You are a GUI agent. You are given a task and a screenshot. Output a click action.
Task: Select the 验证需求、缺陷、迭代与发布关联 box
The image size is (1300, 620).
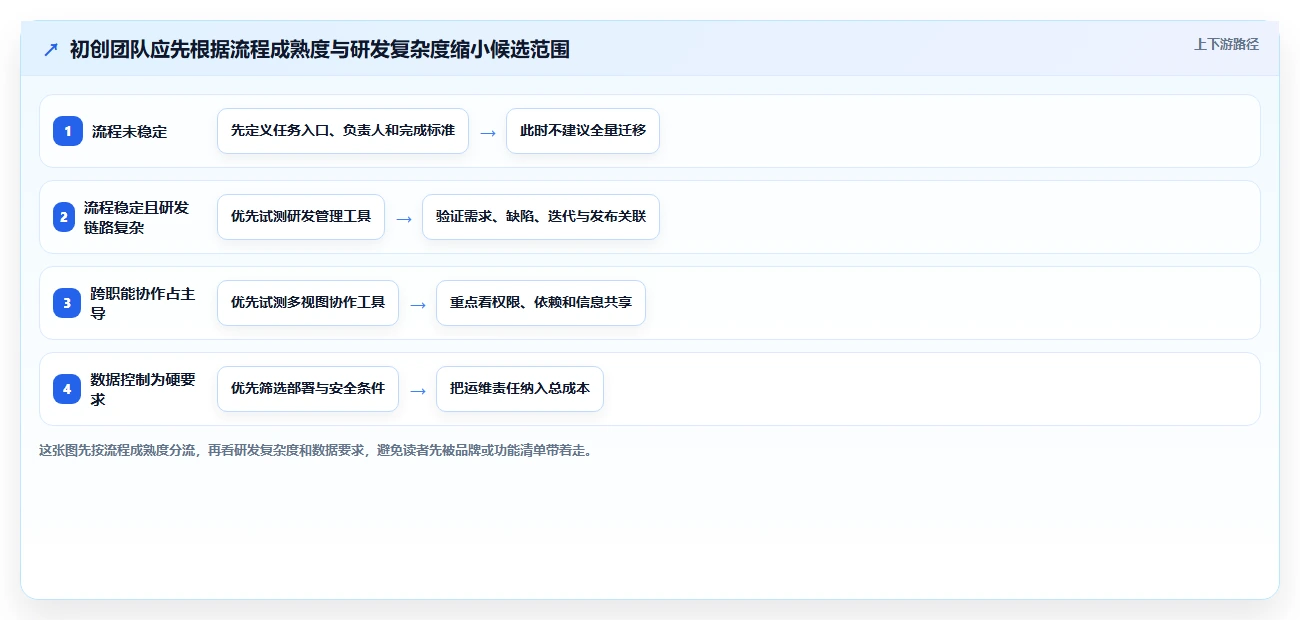[x=541, y=217]
